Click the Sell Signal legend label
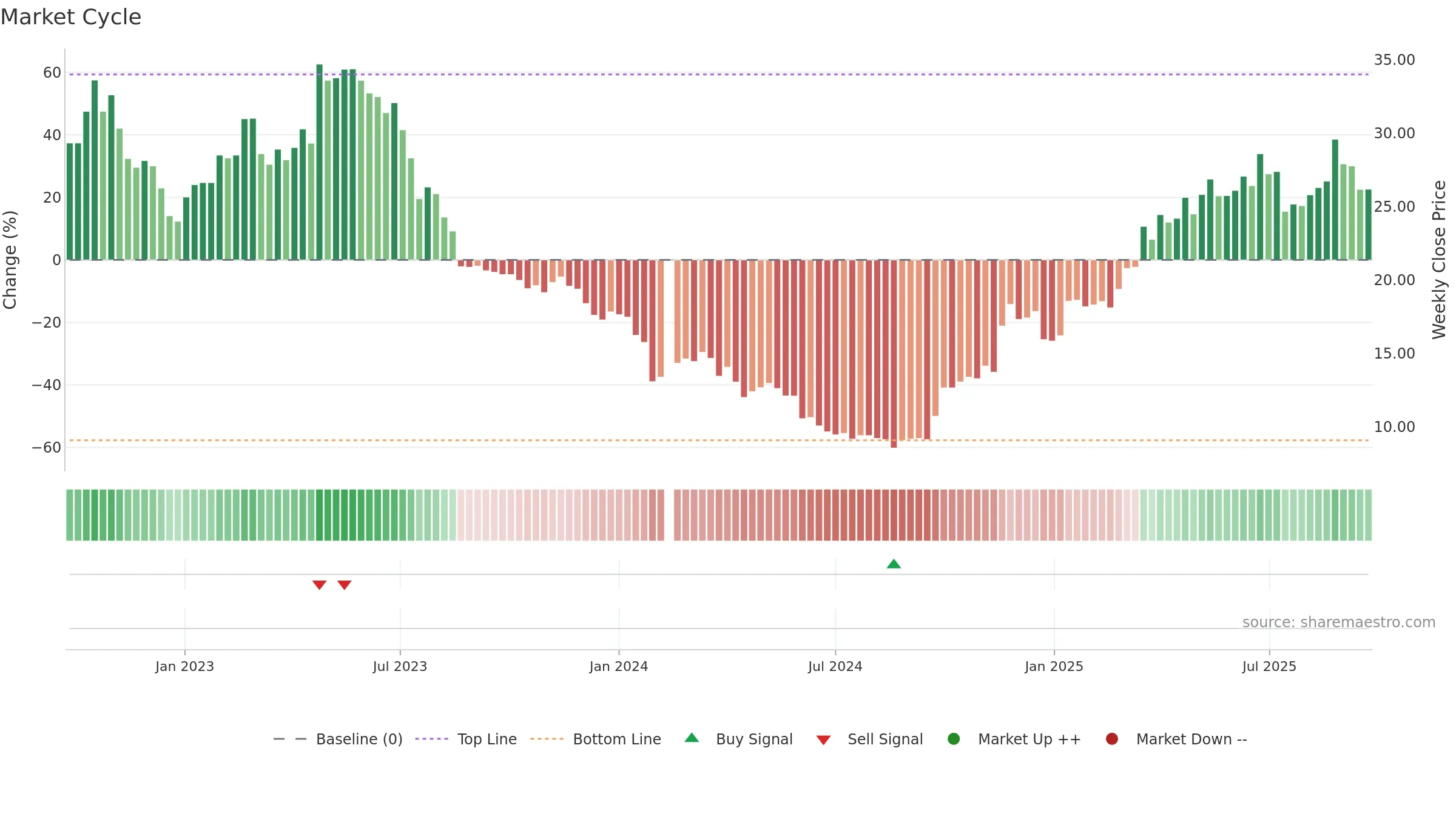Viewport: 1456px width, 819px height. (885, 740)
